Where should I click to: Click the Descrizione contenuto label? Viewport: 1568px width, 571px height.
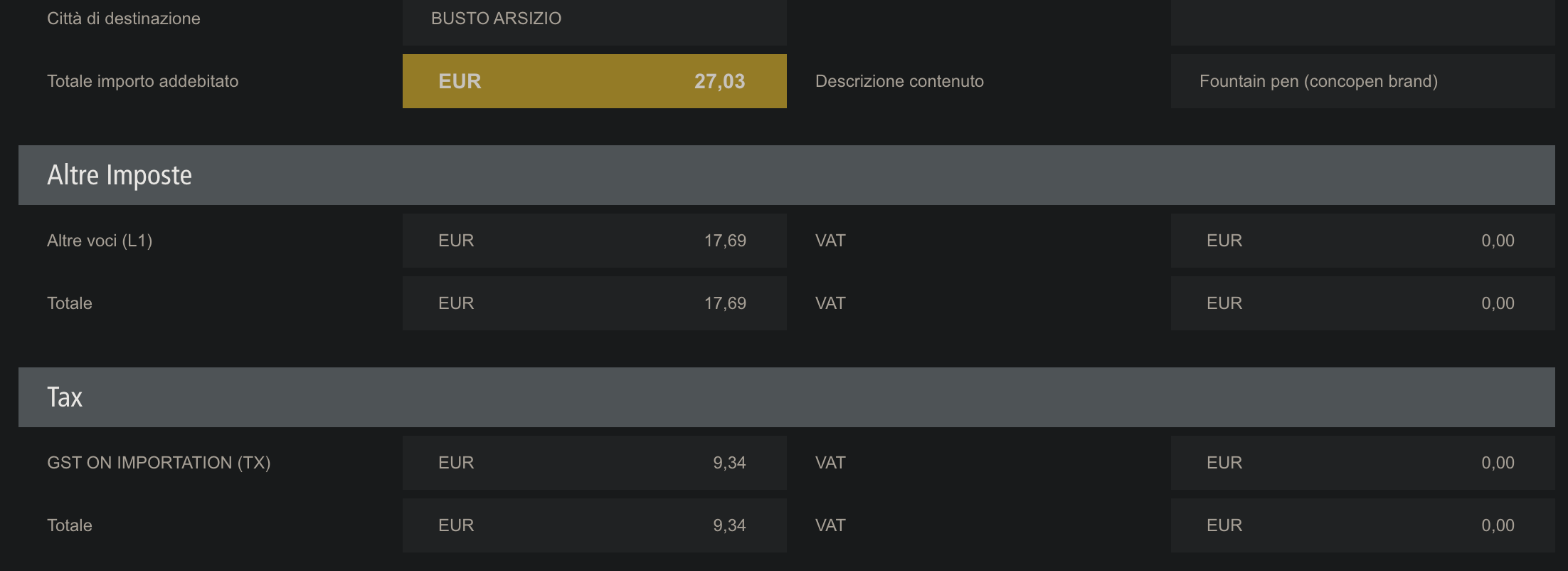tap(899, 81)
